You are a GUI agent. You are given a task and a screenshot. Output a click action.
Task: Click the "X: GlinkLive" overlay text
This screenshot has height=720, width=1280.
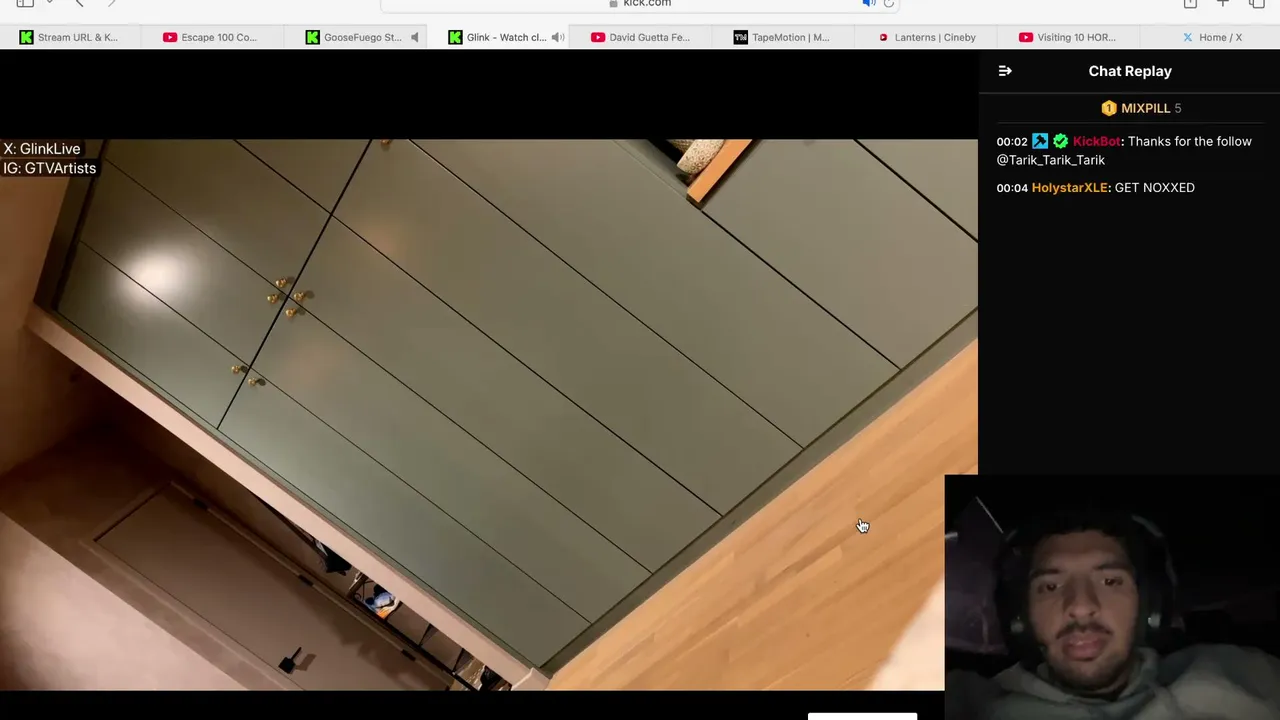(x=42, y=149)
